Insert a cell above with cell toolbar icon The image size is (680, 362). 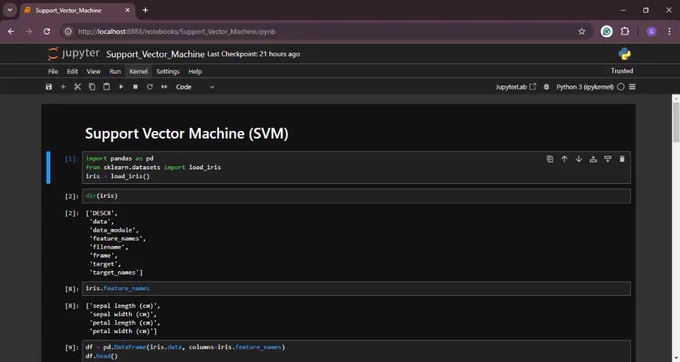pyautogui.click(x=593, y=159)
